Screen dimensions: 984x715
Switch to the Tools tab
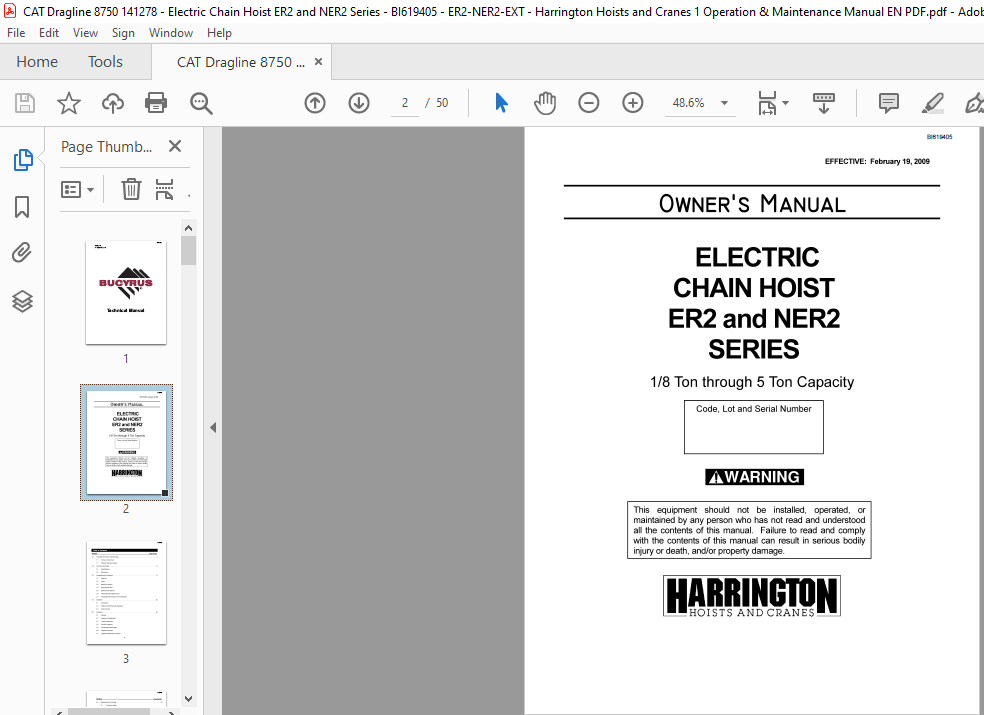[105, 62]
